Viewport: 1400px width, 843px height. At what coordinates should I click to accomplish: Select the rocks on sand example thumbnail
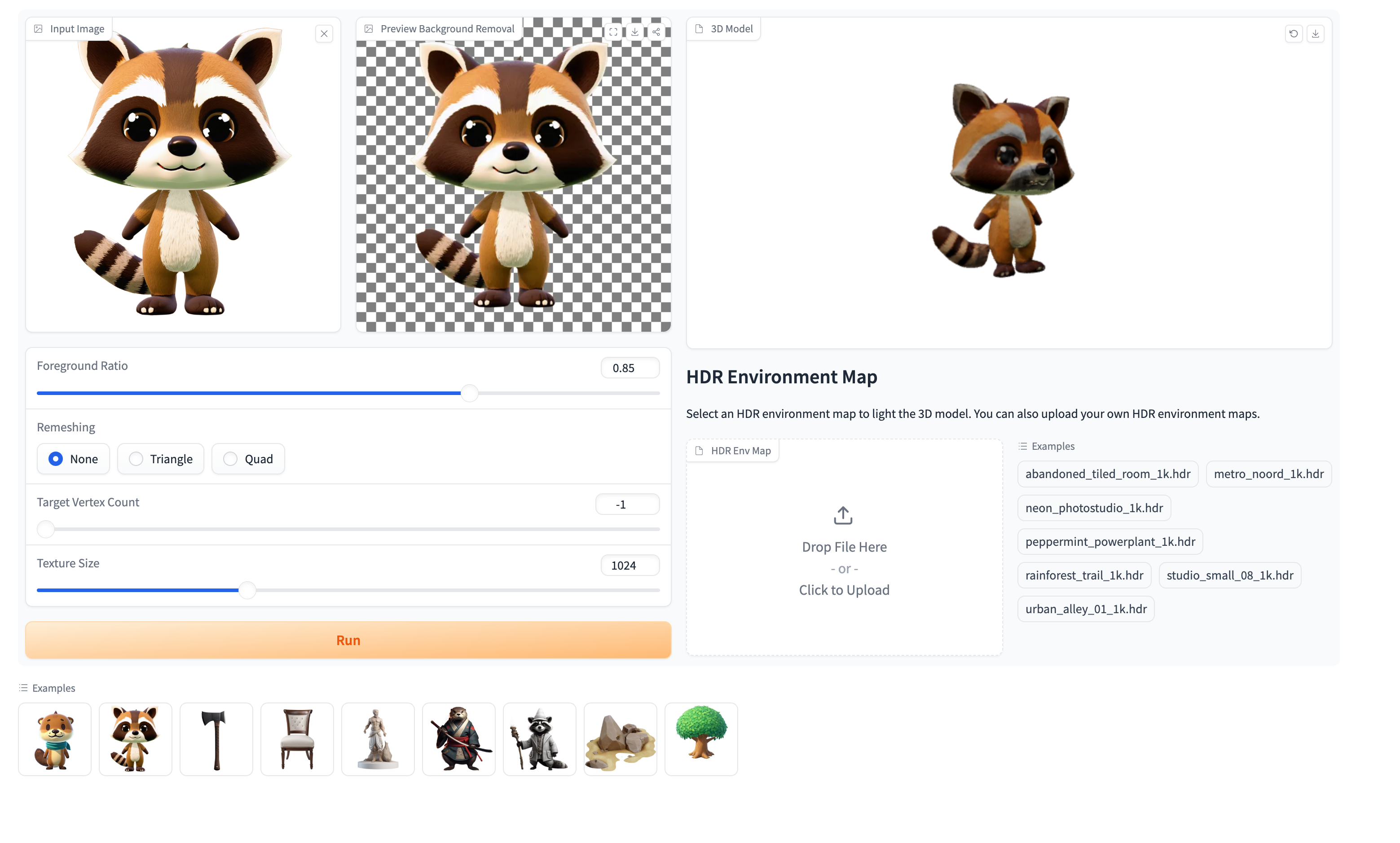621,739
